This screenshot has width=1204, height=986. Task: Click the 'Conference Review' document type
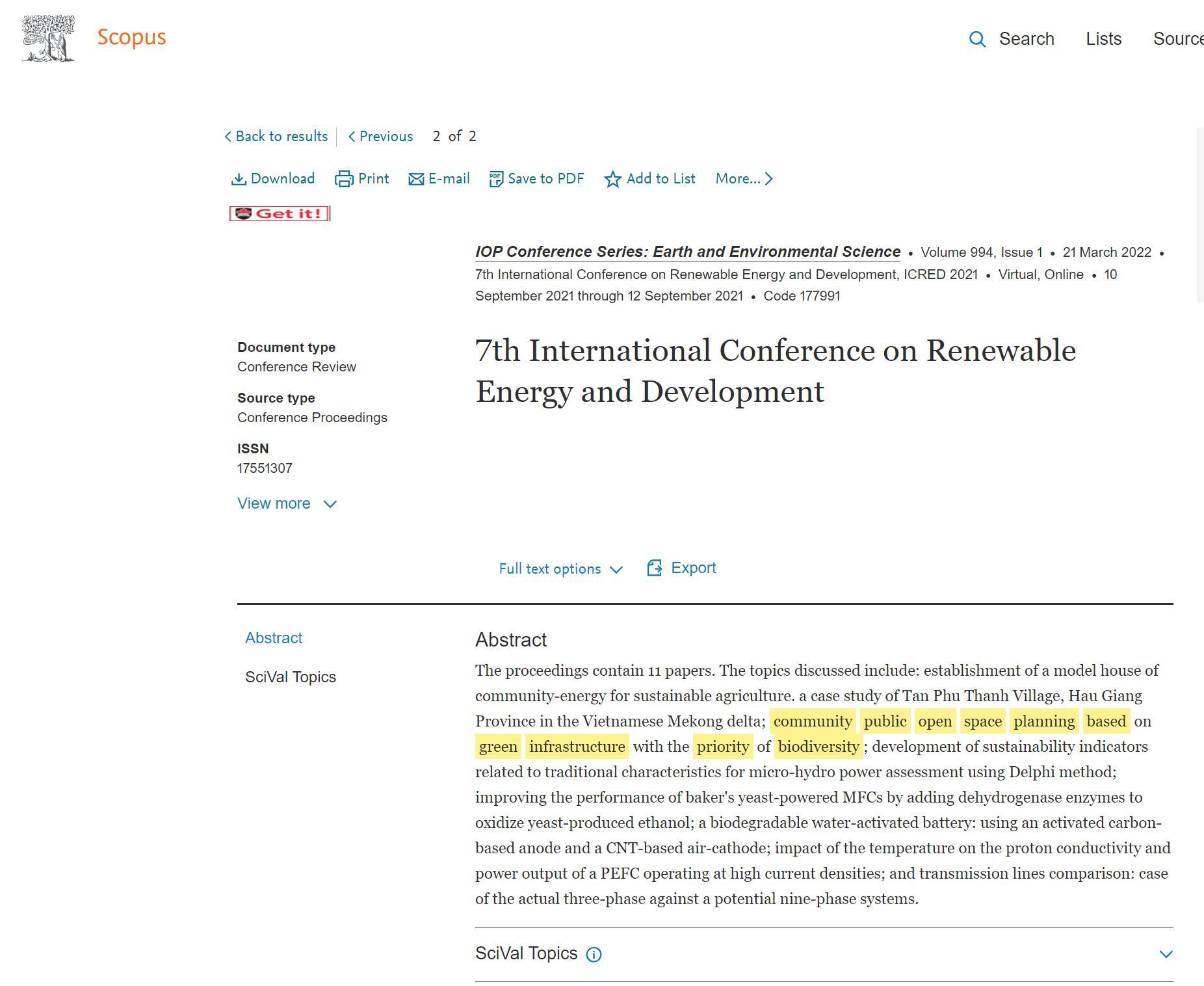296,367
